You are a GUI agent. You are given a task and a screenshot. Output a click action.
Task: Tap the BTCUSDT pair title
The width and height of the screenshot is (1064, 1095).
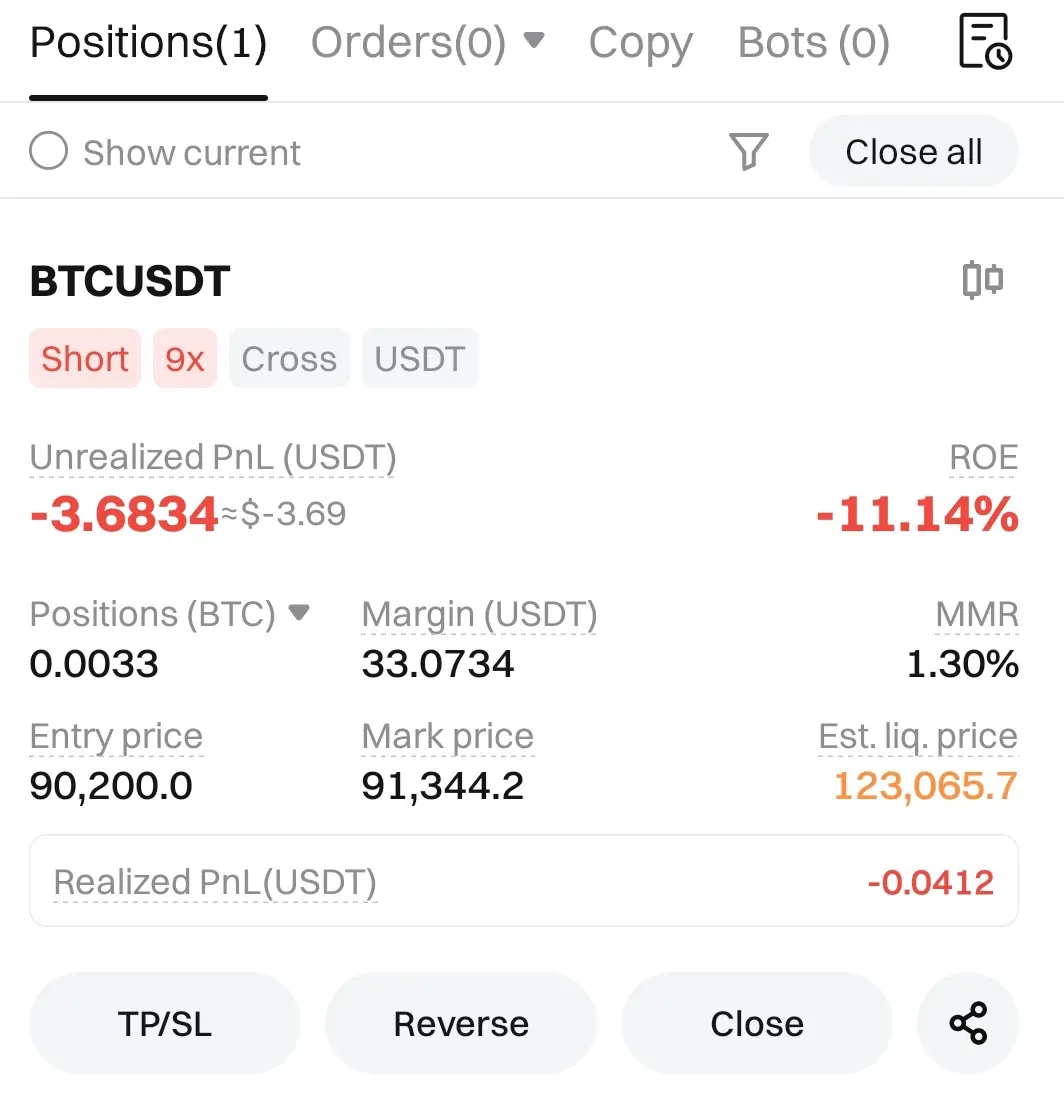pos(130,281)
